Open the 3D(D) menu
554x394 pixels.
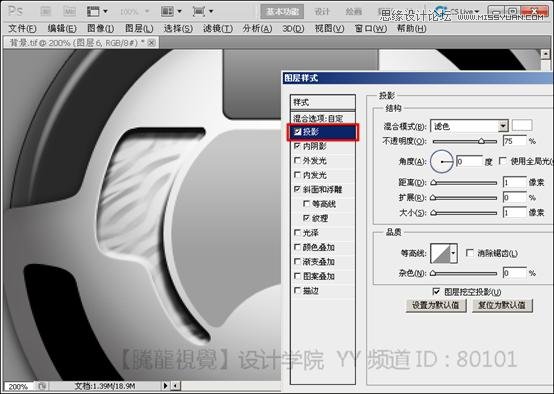pos(293,29)
